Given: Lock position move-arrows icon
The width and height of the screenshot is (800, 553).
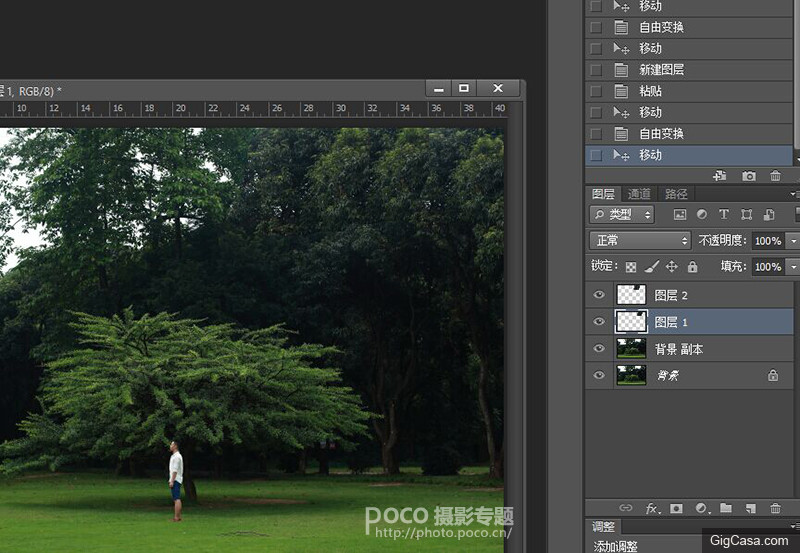Looking at the screenshot, I should [671, 266].
